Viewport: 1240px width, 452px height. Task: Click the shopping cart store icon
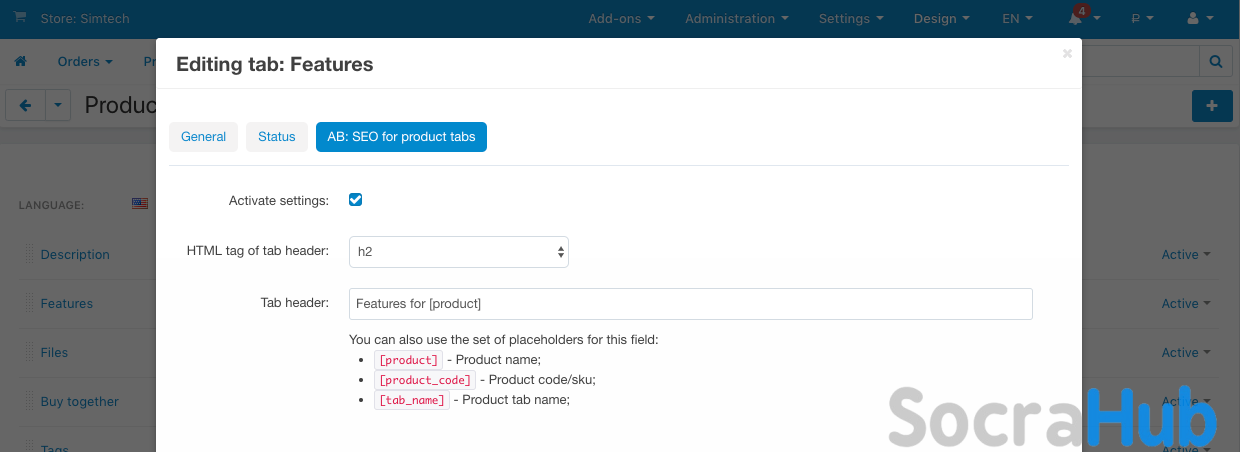pyautogui.click(x=20, y=18)
